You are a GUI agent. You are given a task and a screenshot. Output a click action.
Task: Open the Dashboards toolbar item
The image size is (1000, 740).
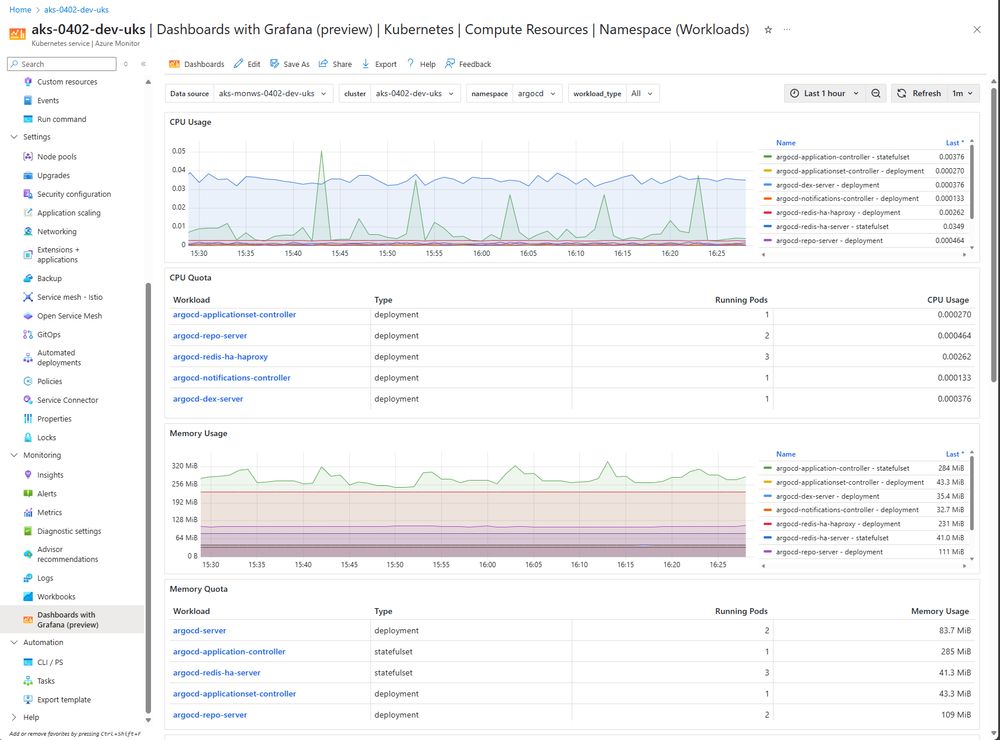click(x=196, y=64)
